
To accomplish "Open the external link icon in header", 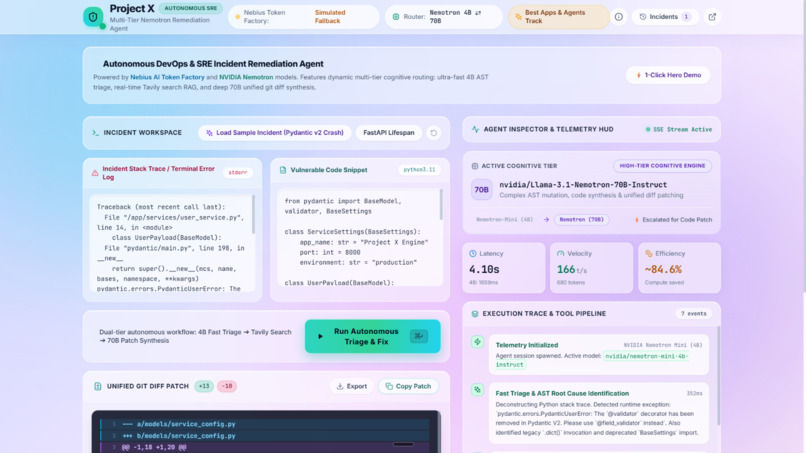I will coord(712,17).
